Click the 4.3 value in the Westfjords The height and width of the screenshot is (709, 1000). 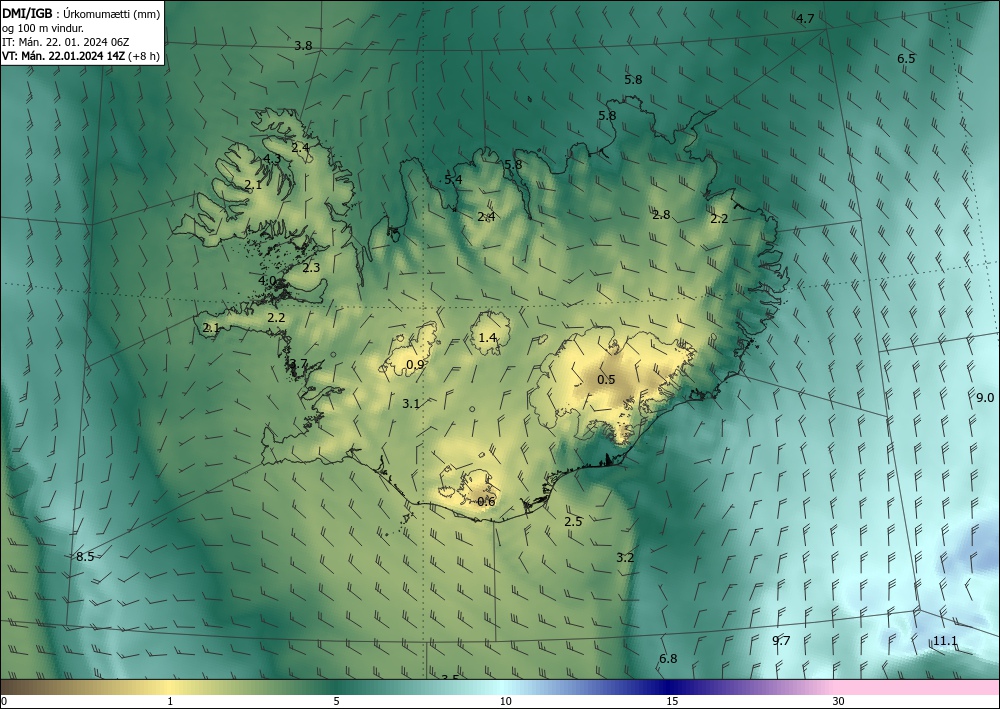[272, 159]
